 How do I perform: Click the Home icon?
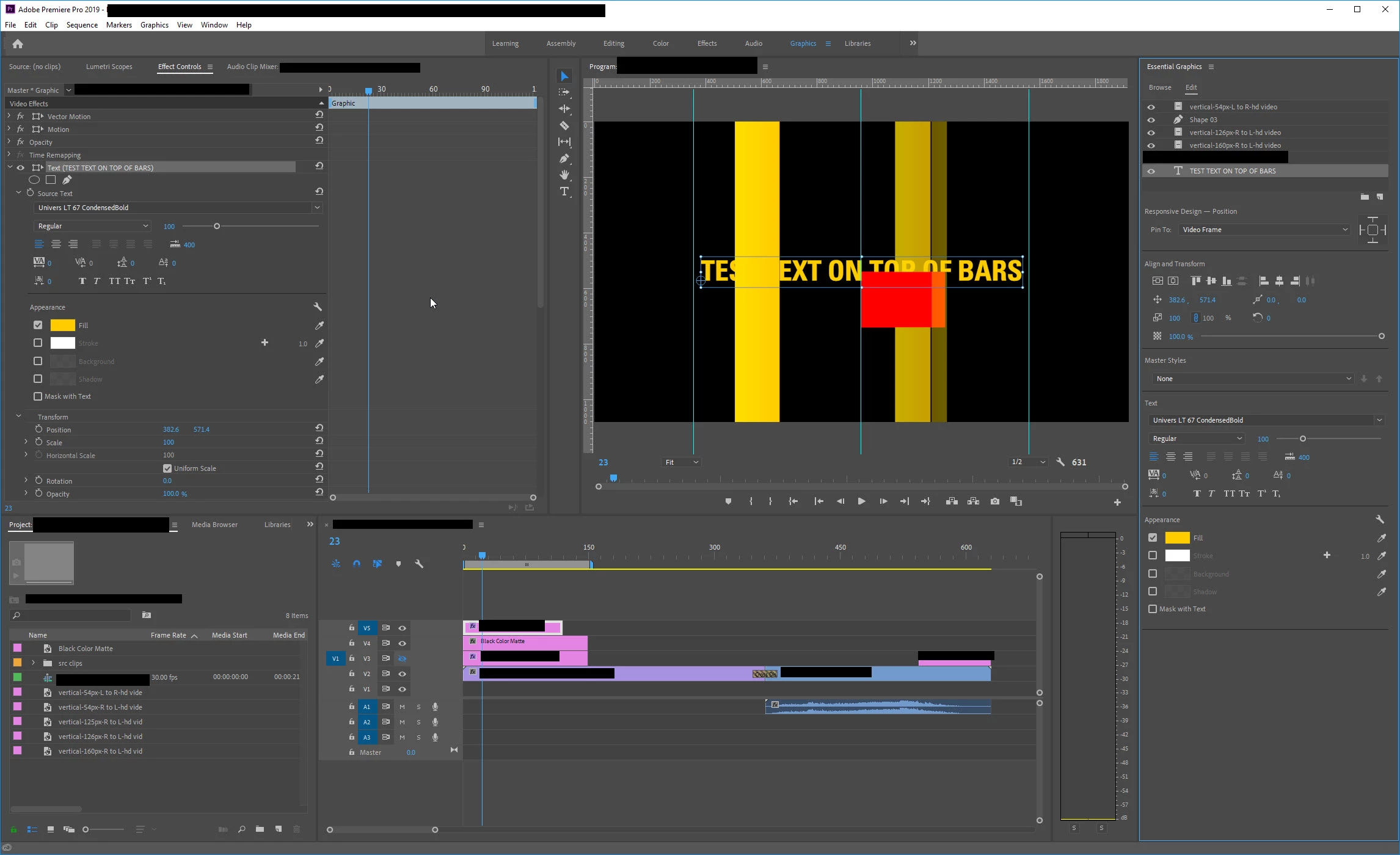click(x=18, y=44)
